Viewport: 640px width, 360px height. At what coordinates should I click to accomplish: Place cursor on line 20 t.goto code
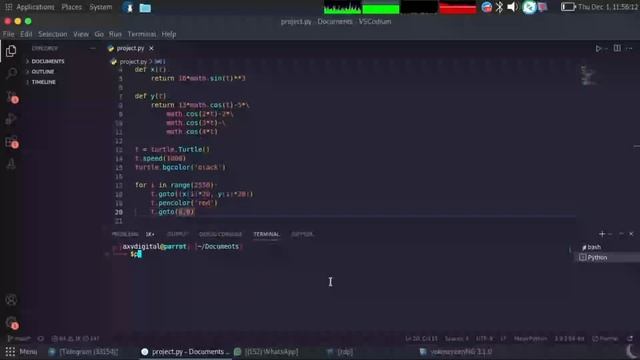[x=173, y=212]
